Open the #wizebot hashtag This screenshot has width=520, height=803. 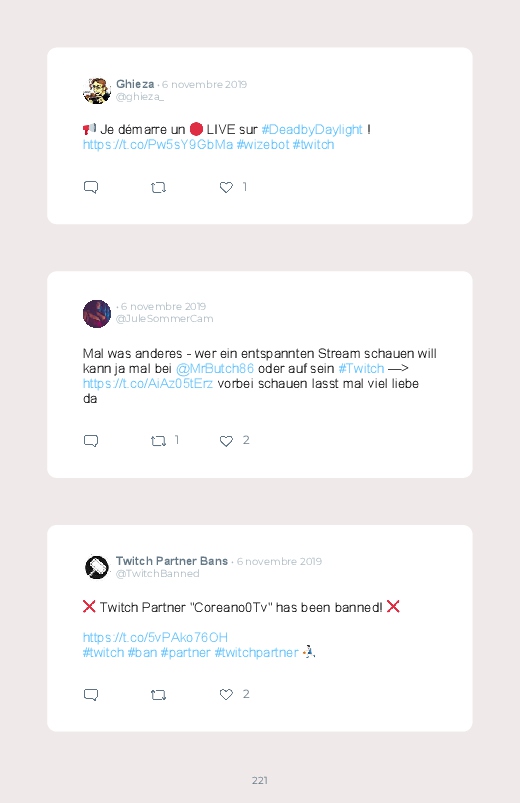[263, 145]
